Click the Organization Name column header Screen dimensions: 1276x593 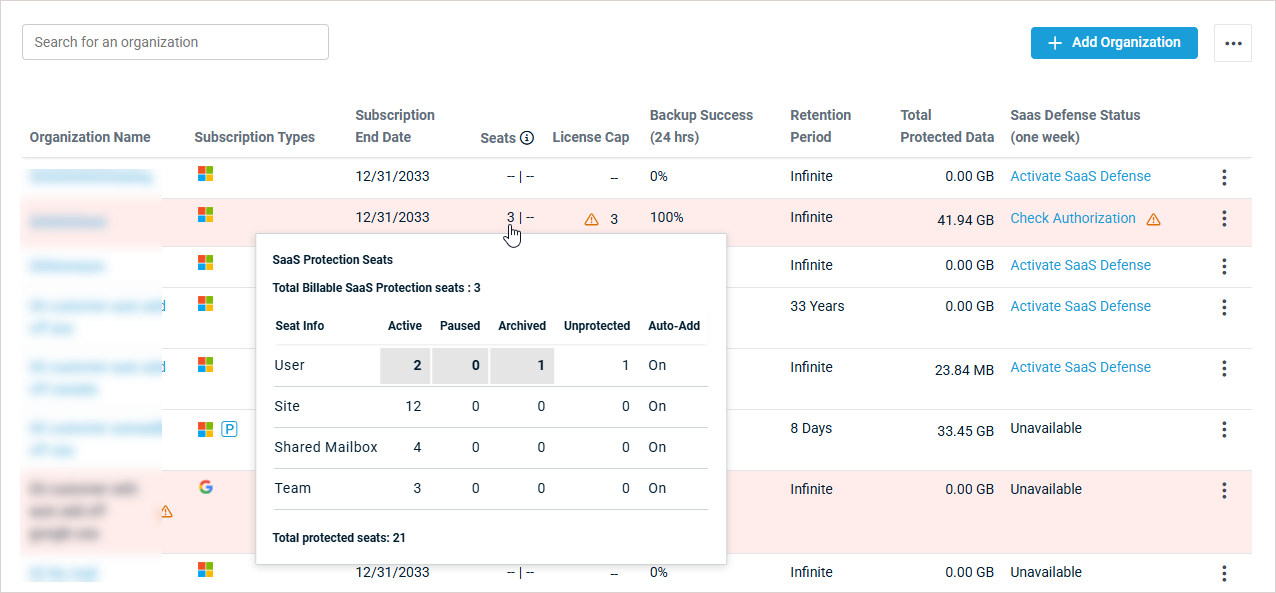pos(90,137)
